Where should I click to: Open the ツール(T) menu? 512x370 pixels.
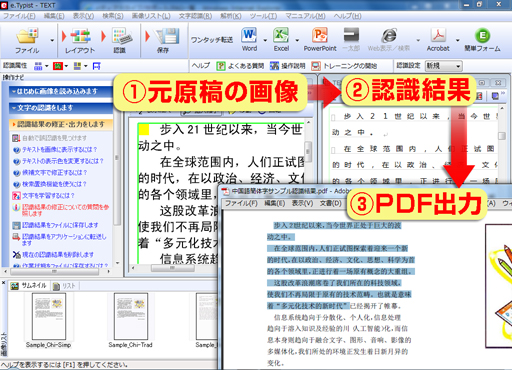263,16
